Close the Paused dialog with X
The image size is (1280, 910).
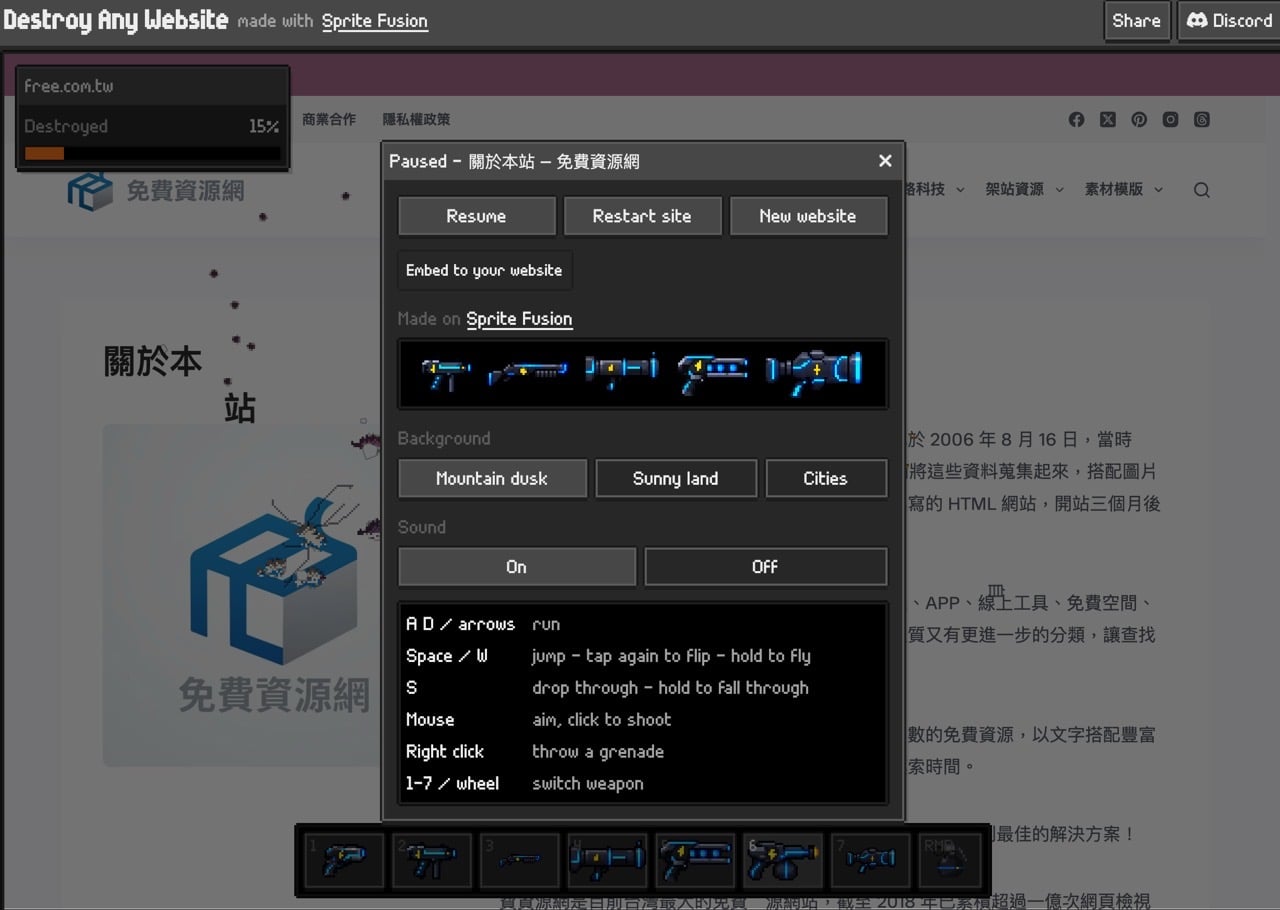click(885, 161)
